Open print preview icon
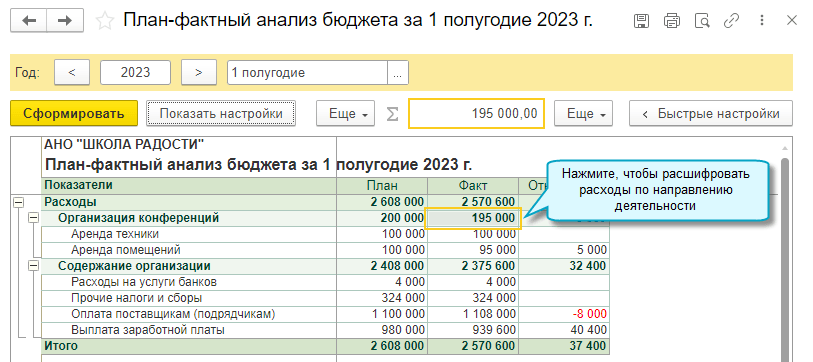The height and width of the screenshot is (362, 813). click(x=702, y=21)
